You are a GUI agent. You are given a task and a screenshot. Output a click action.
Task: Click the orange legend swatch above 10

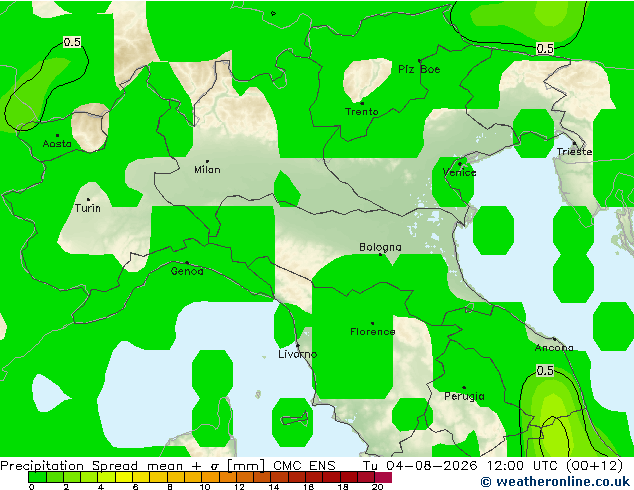(211, 477)
